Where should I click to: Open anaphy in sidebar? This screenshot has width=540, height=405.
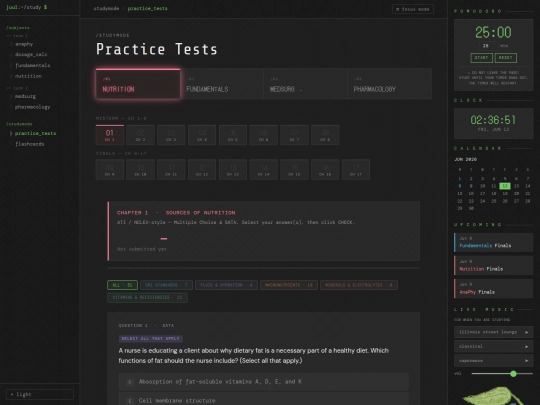[x=24, y=44]
